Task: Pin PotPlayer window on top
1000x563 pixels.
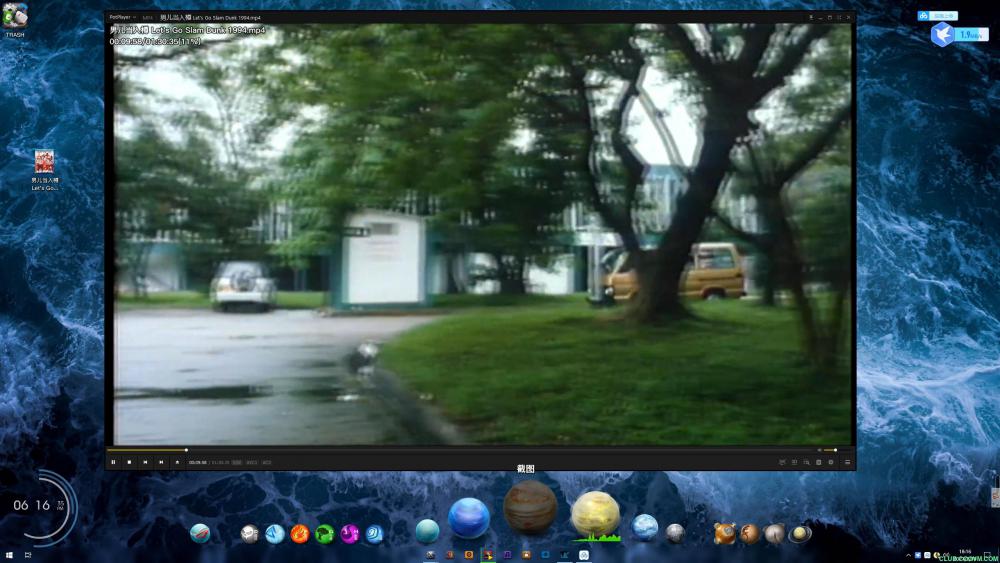Action: [811, 17]
